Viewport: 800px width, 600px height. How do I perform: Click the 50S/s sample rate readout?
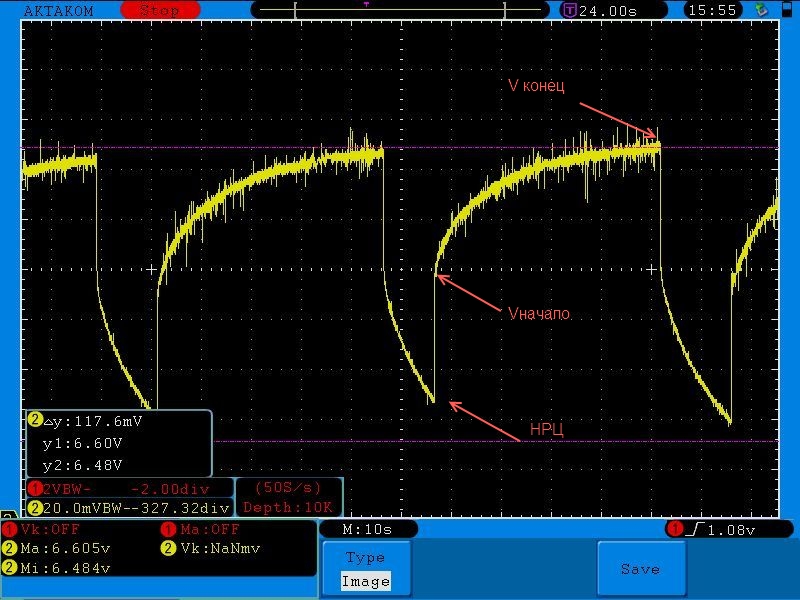(289, 488)
